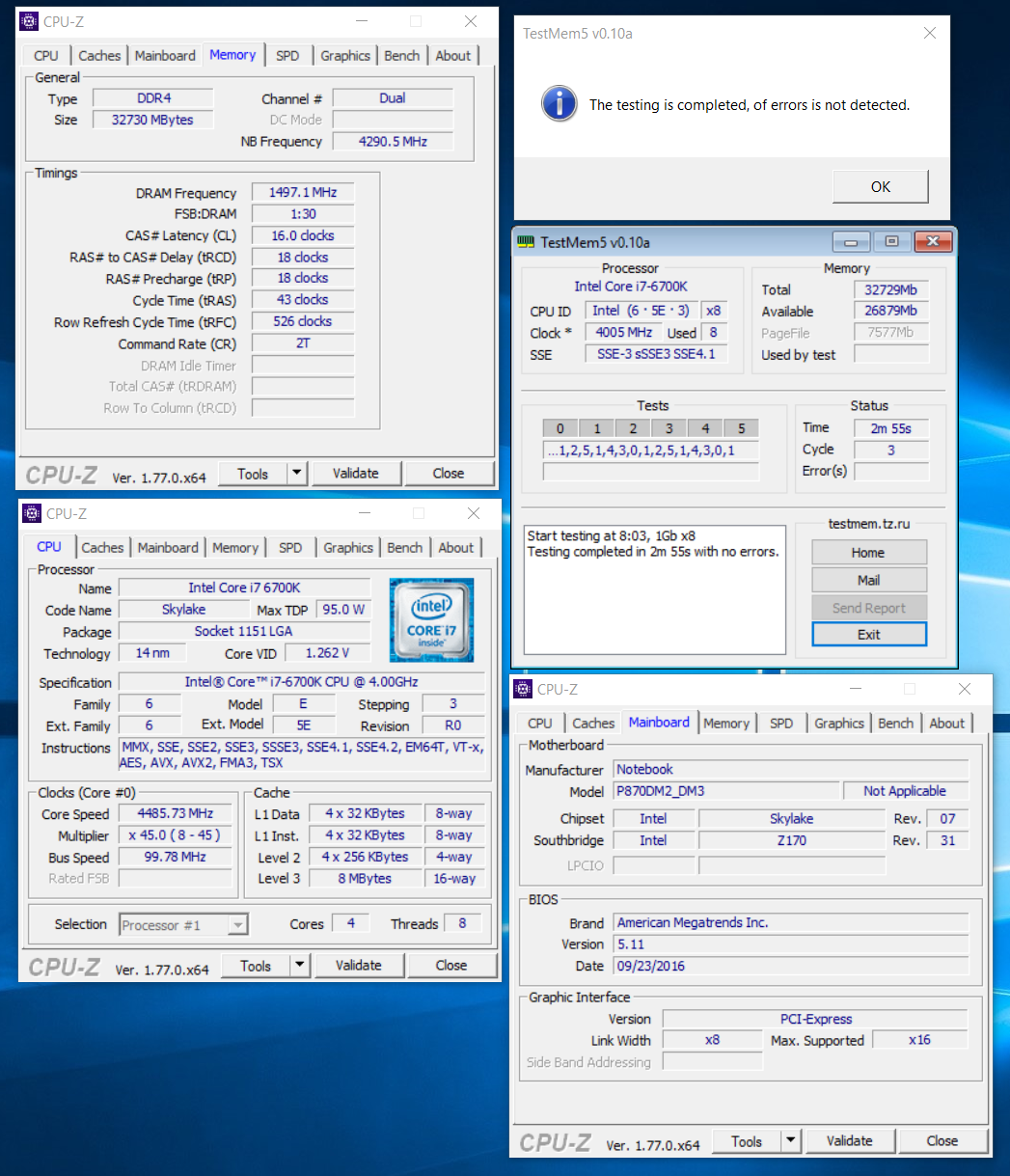
Task: Minimize the TestMem5 main window
Action: pyautogui.click(x=853, y=241)
